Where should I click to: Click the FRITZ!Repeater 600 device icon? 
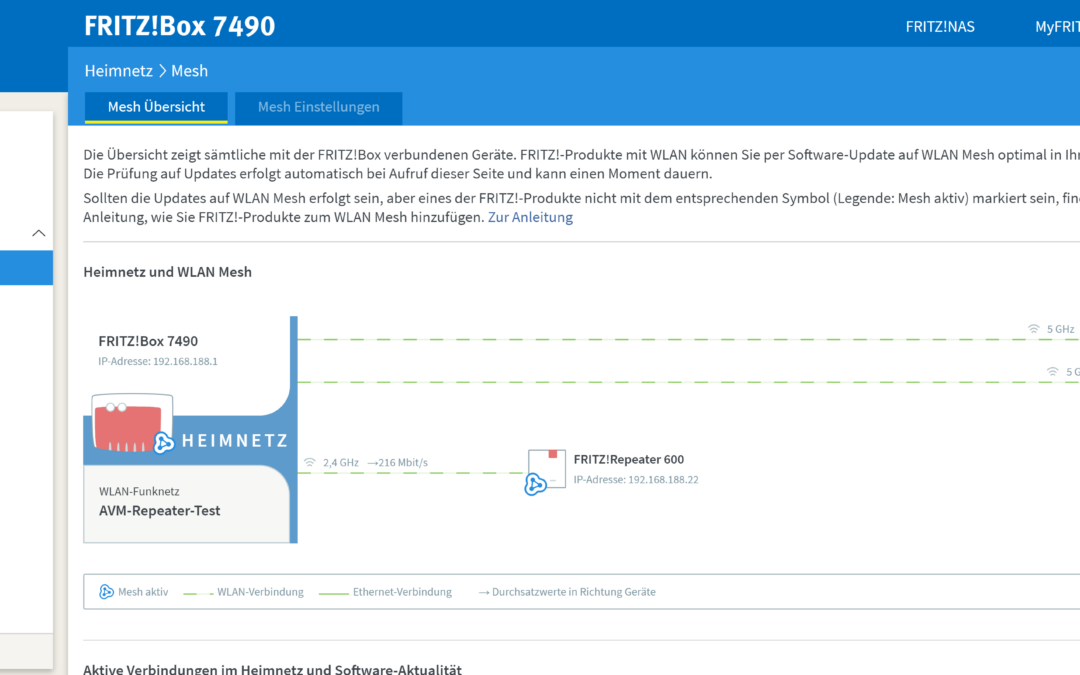[x=548, y=468]
